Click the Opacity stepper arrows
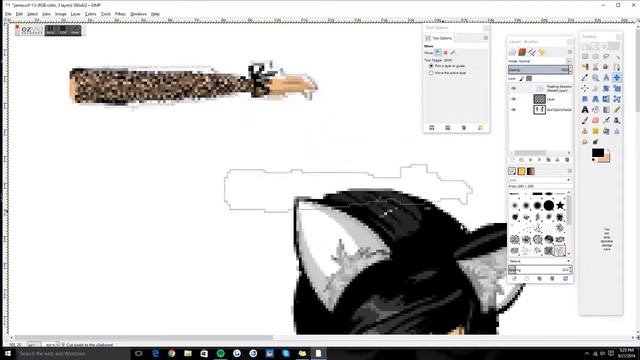The image size is (640, 360). click(570, 70)
